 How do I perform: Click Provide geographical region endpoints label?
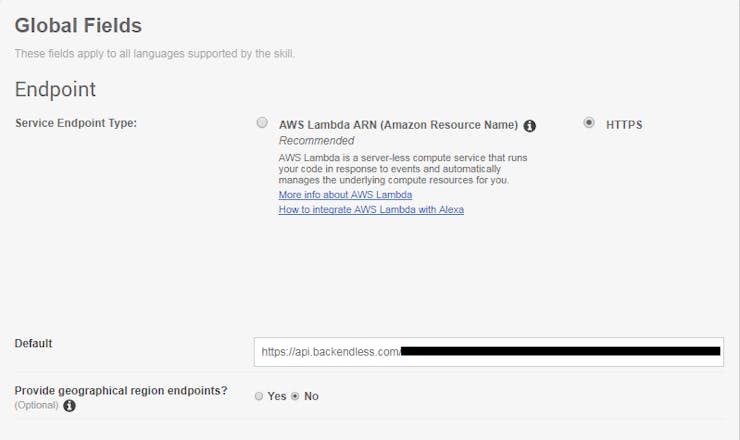(121, 391)
